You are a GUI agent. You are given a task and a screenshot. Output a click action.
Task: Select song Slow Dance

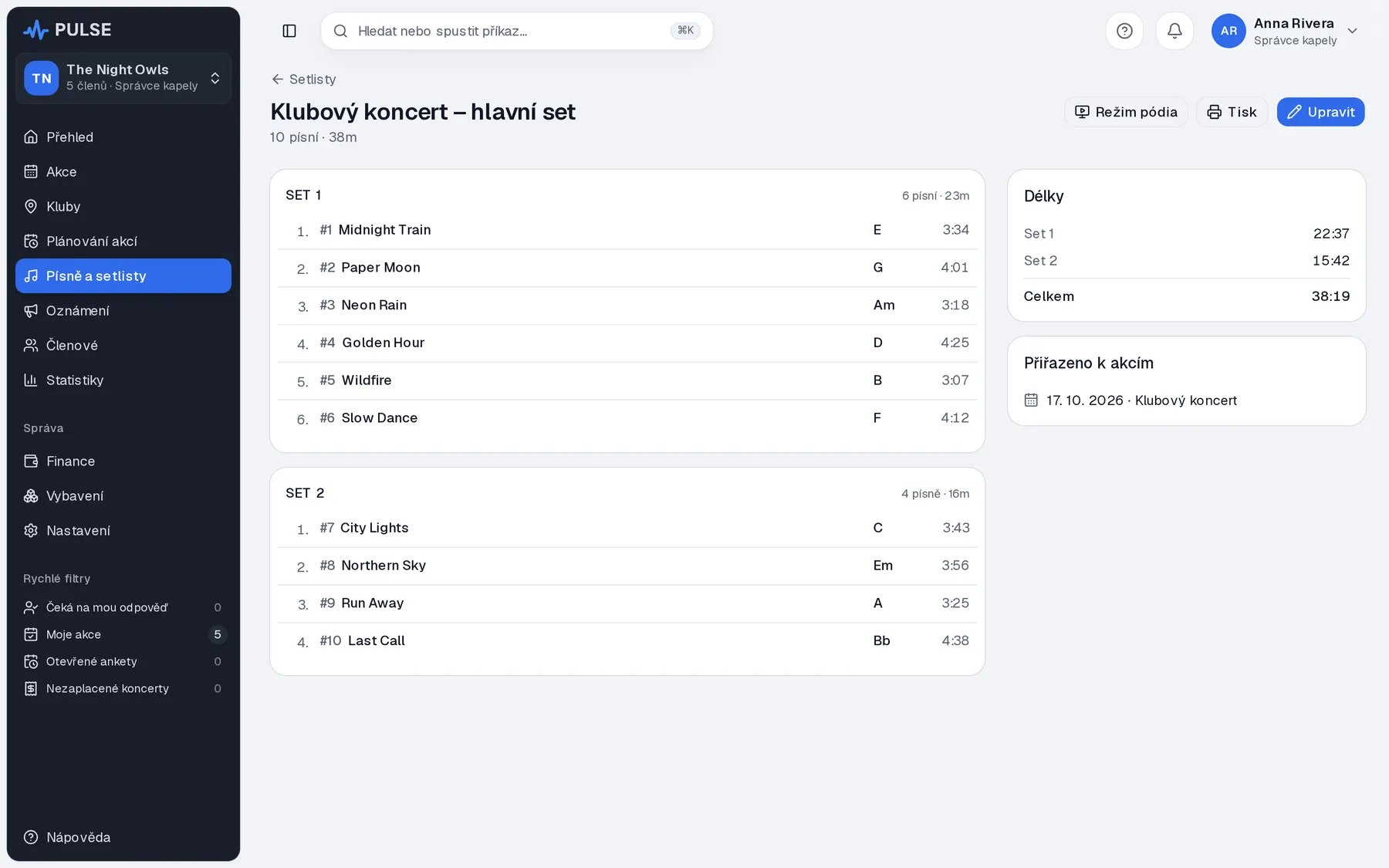coord(627,418)
